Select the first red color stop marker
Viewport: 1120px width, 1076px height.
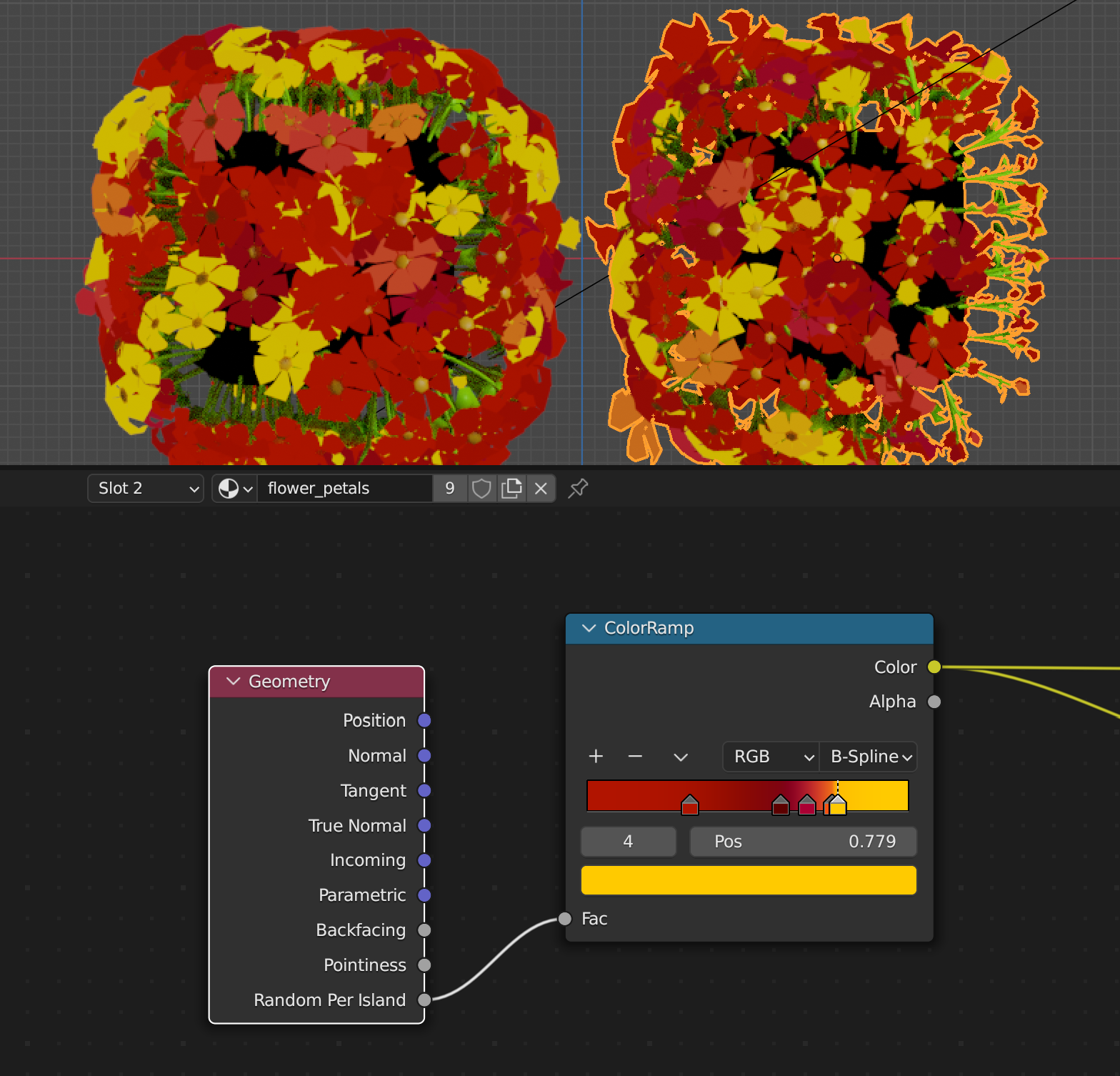click(x=690, y=805)
